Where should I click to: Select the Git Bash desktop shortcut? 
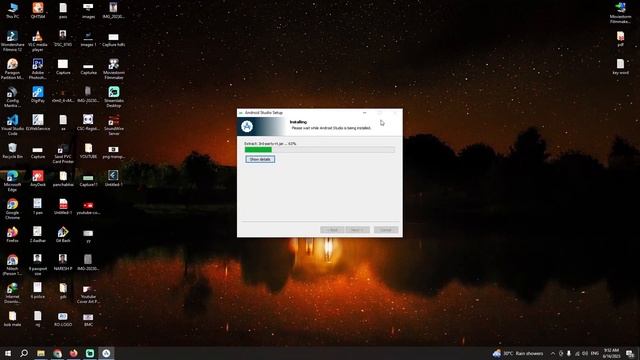[x=63, y=235]
